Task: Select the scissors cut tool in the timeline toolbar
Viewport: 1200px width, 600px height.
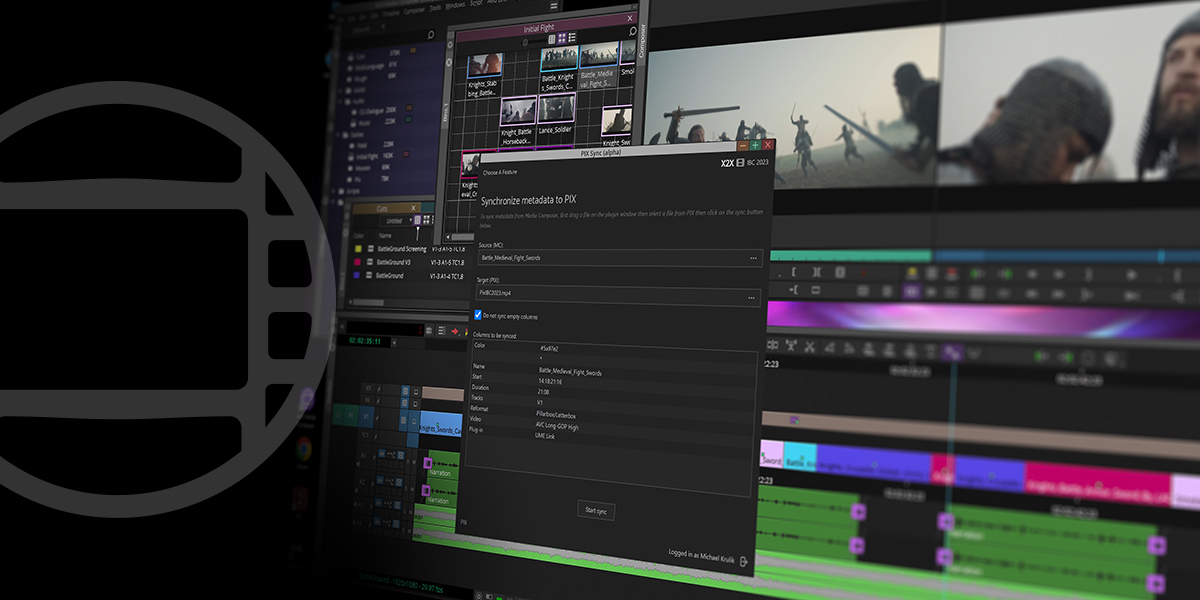Action: click(809, 347)
